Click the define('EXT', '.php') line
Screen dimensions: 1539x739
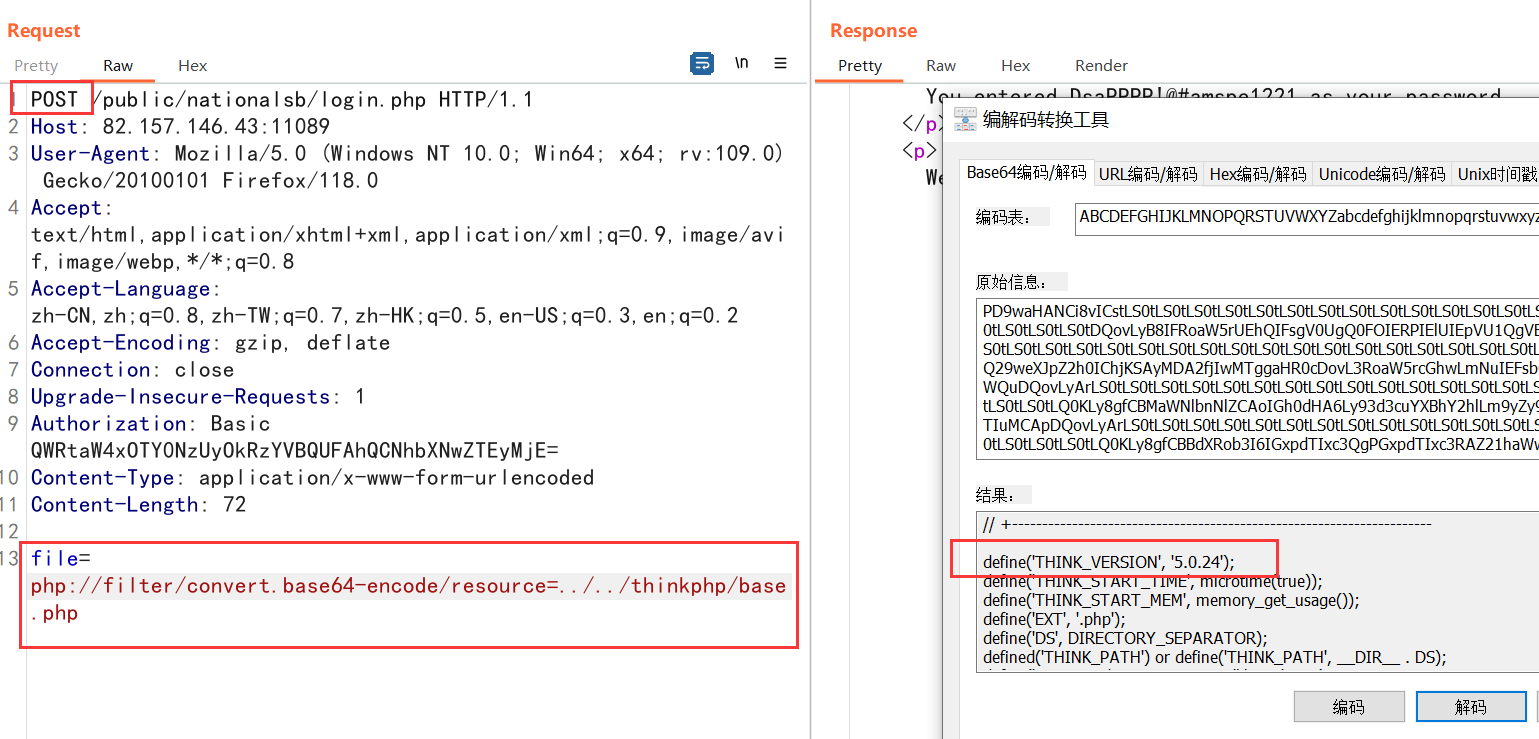point(1054,619)
